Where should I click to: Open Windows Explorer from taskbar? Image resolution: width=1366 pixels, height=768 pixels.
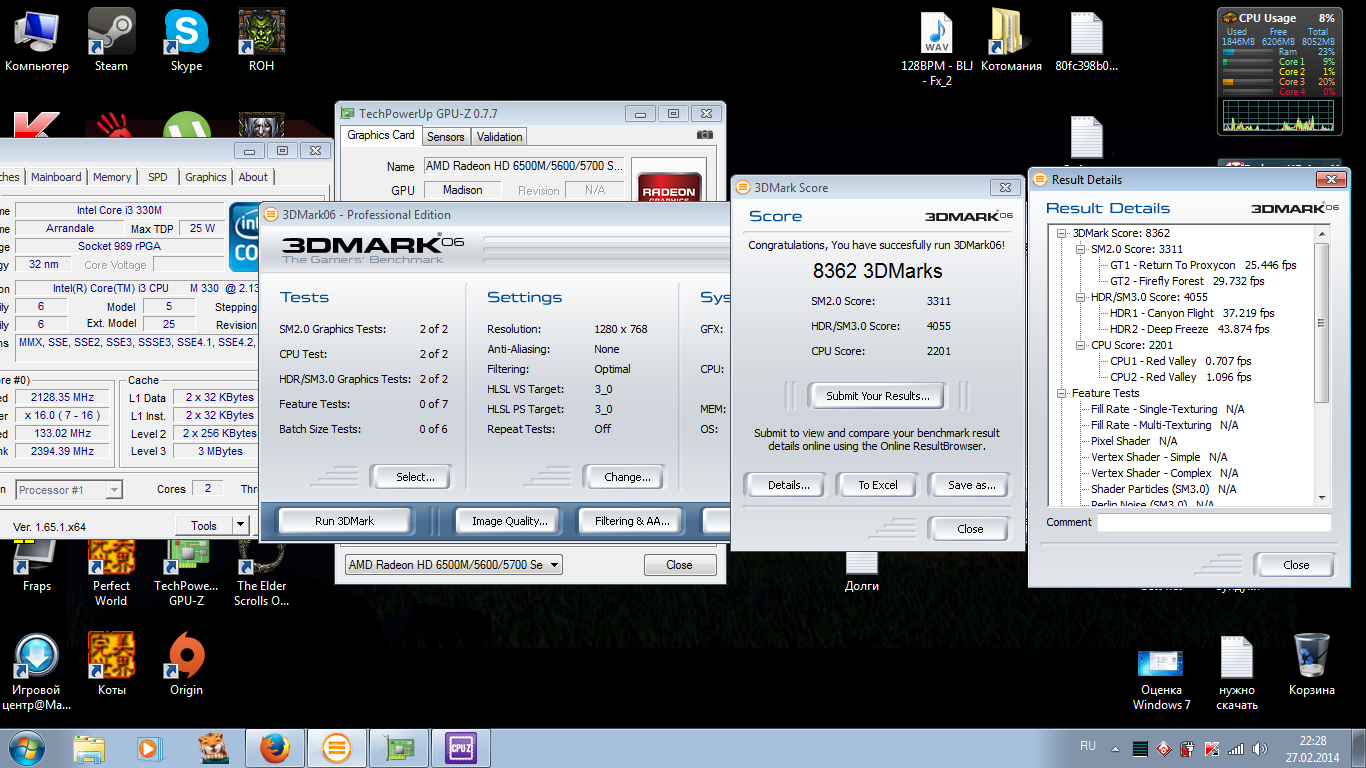click(x=89, y=747)
